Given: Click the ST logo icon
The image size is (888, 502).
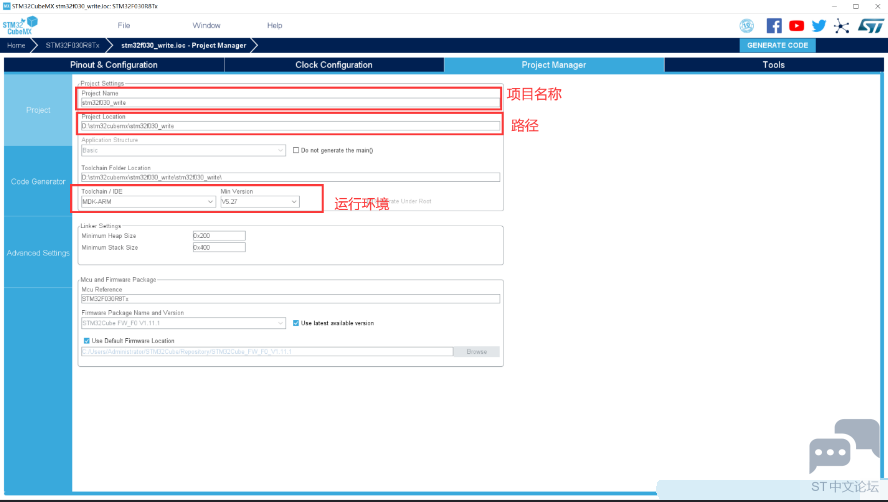Looking at the screenshot, I should click(x=867, y=26).
